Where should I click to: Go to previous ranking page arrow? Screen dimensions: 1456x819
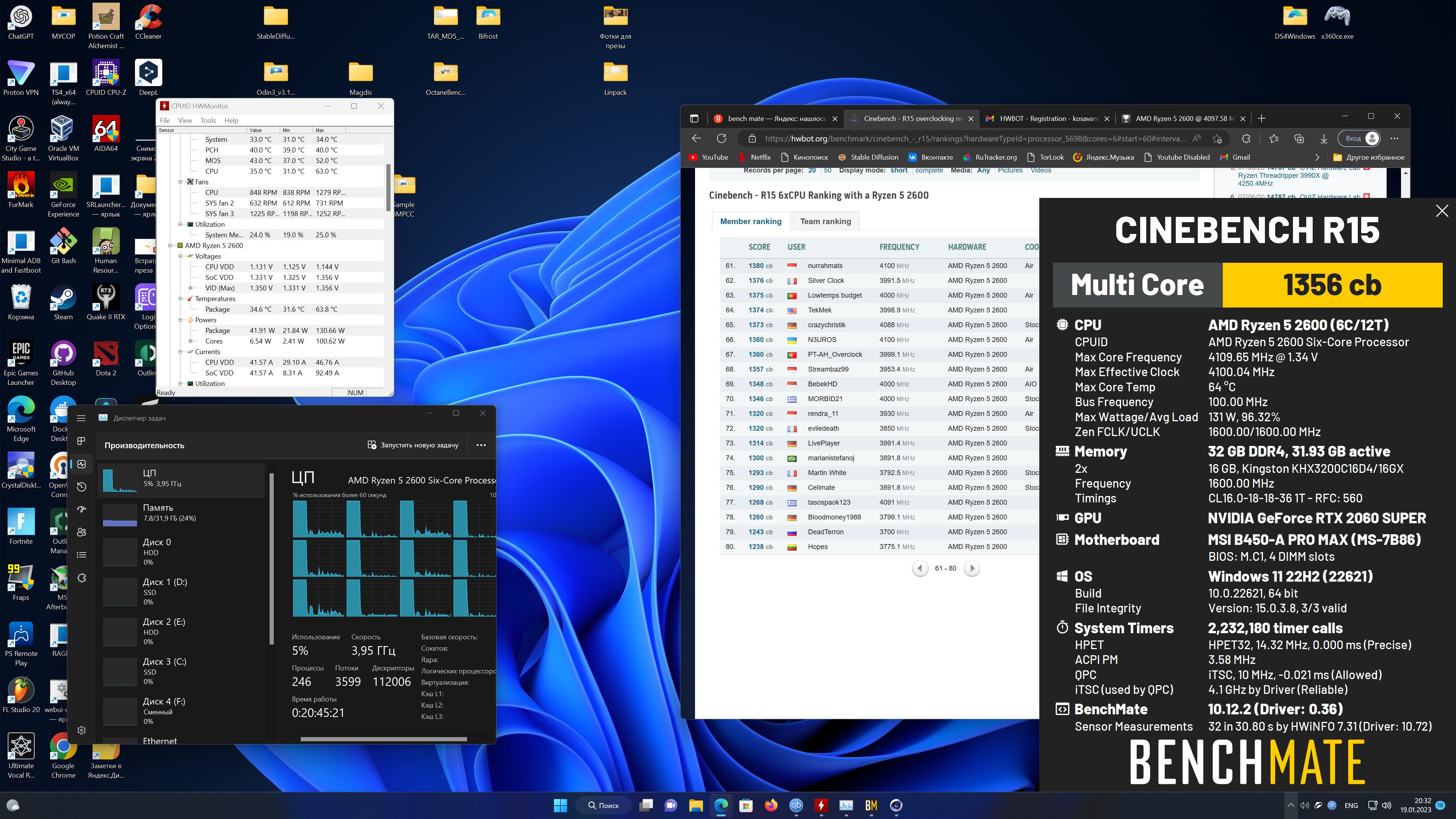coord(919,569)
